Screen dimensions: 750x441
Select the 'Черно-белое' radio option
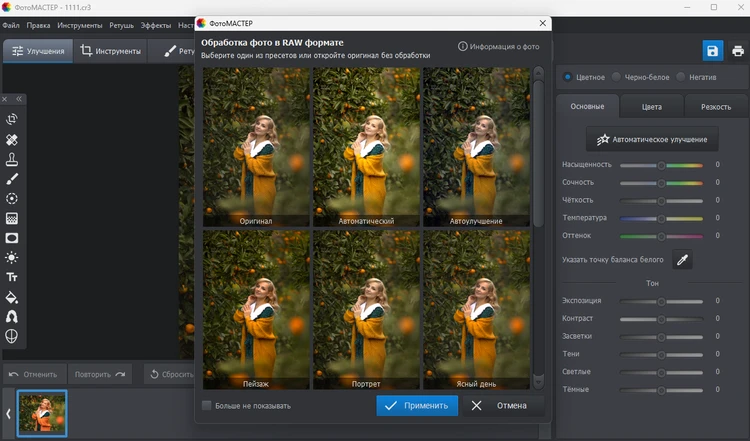(x=617, y=77)
